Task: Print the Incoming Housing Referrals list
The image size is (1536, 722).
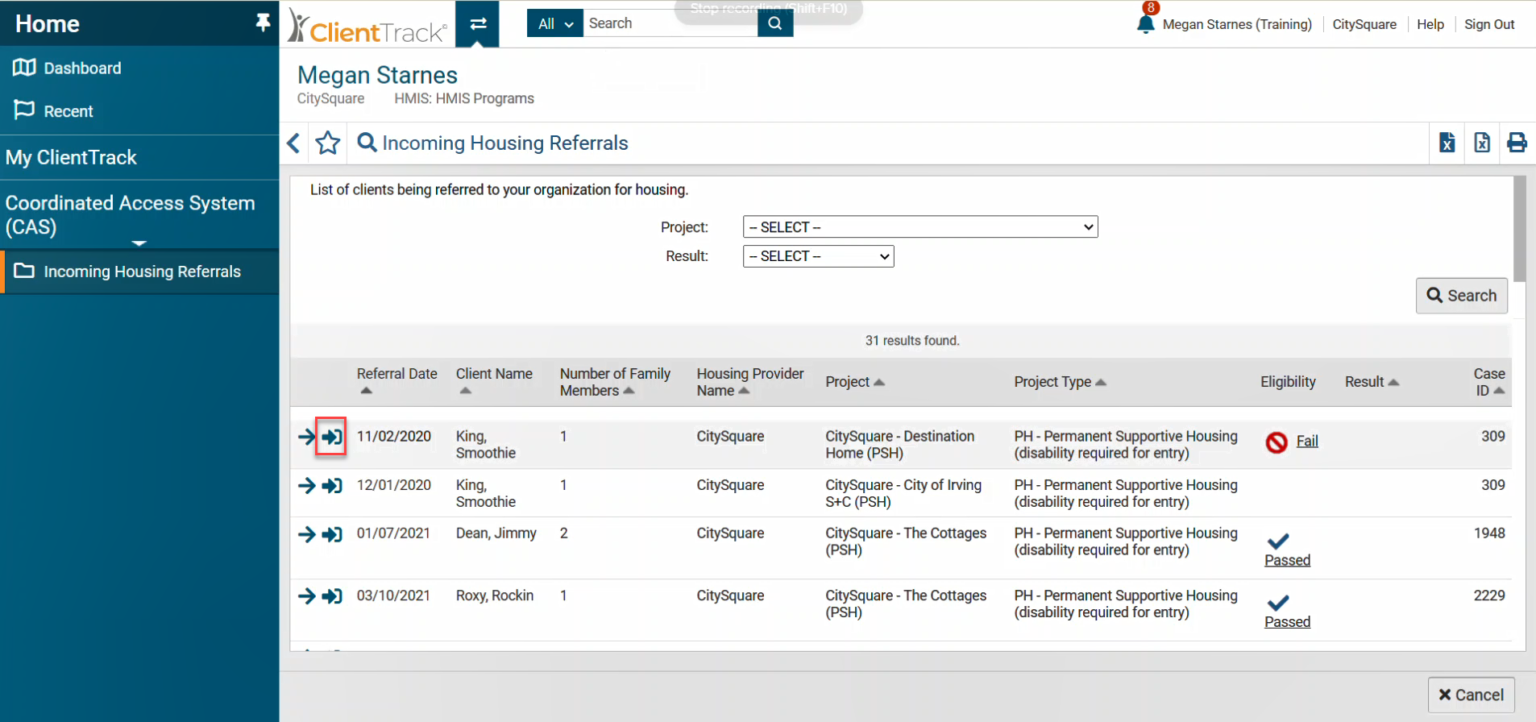Action: (x=1517, y=142)
